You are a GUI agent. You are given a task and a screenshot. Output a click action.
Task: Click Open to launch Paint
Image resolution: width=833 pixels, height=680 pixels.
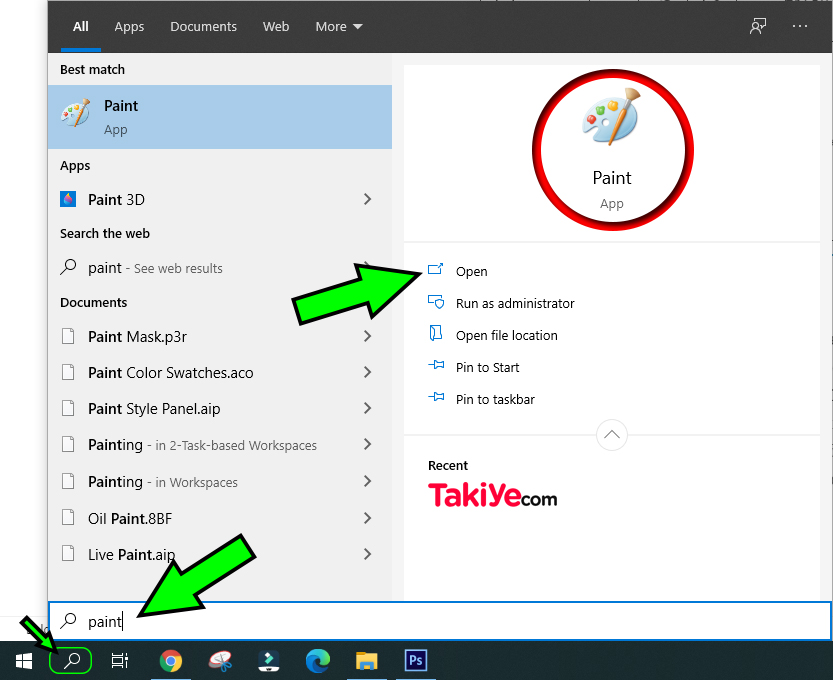471,271
